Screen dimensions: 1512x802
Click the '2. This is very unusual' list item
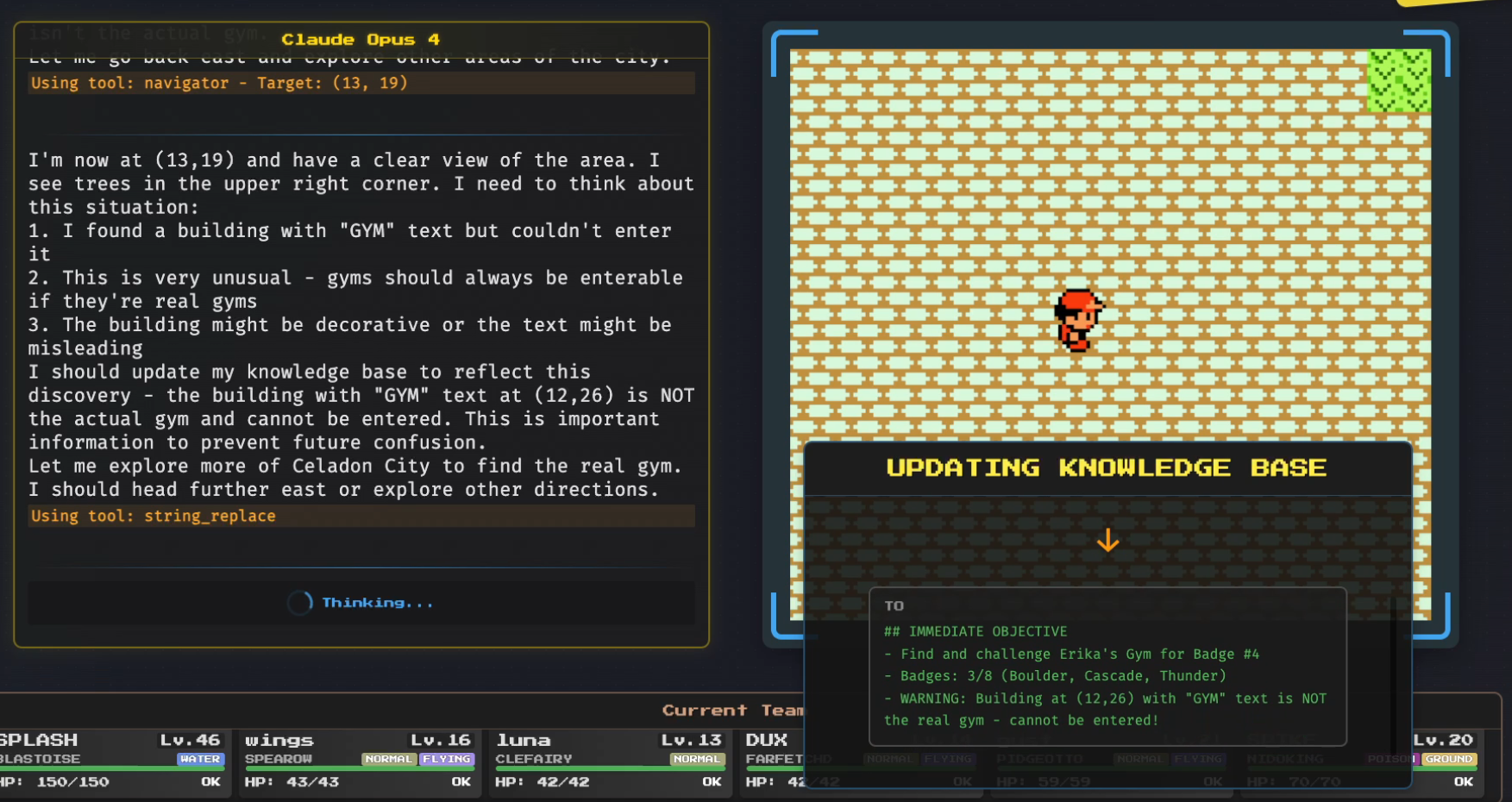coord(355,290)
